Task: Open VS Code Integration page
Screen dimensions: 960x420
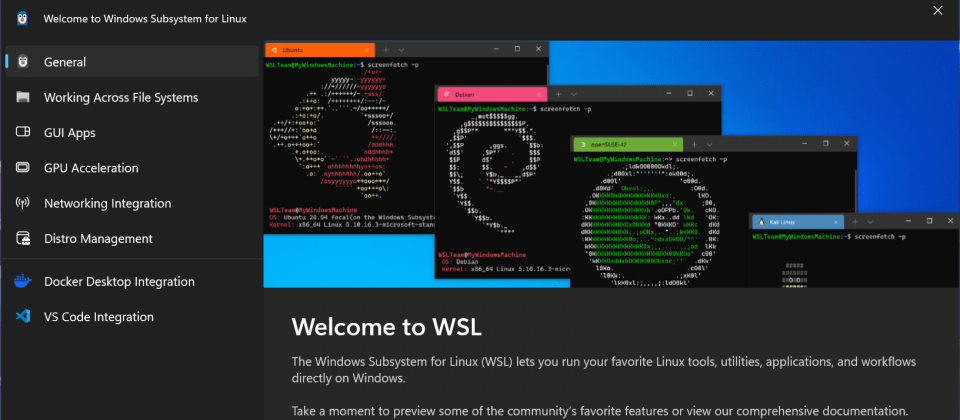Action: click(132, 317)
